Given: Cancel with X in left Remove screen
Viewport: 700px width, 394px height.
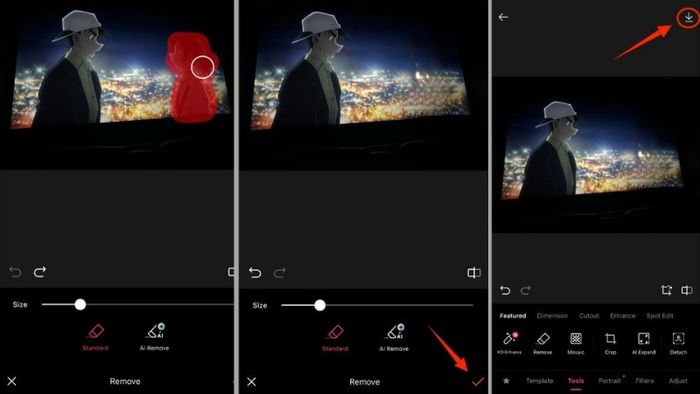Looking at the screenshot, I should click(x=12, y=381).
